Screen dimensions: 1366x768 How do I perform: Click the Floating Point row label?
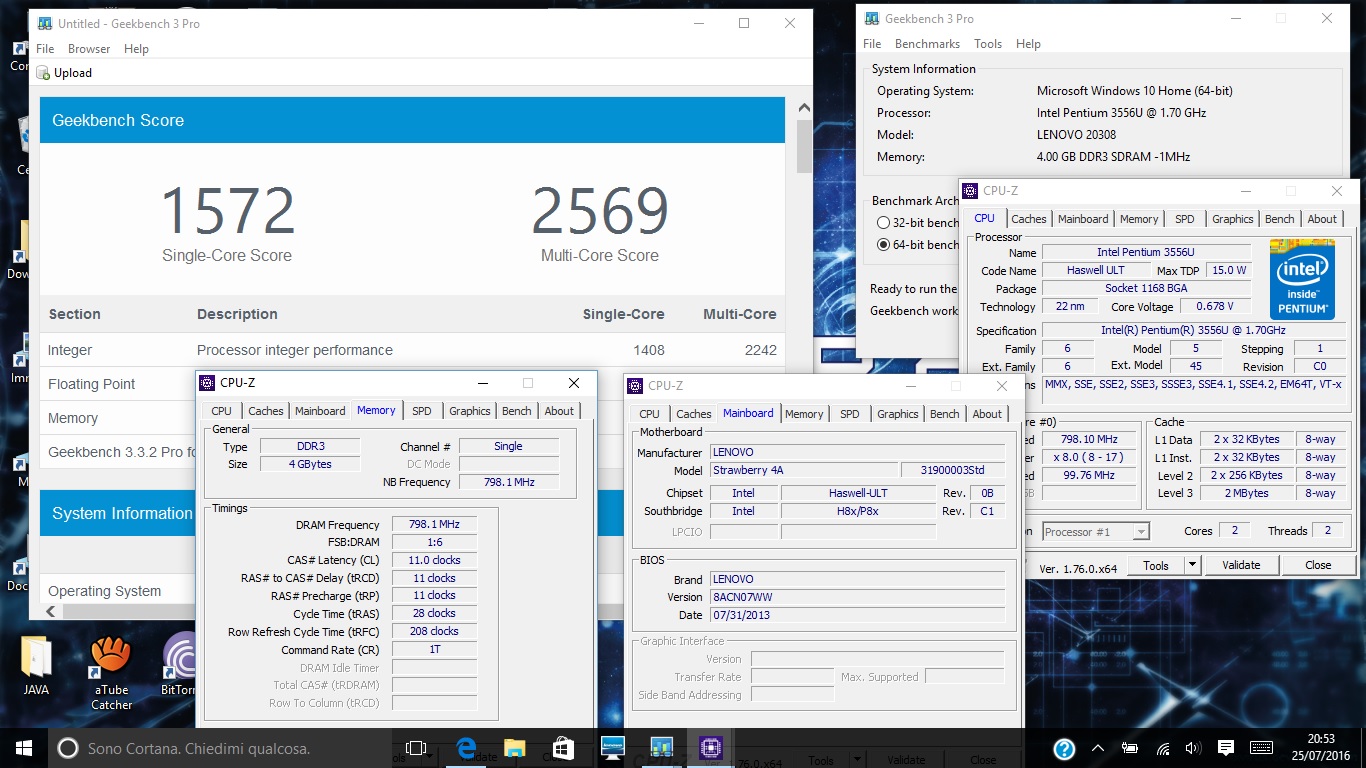pos(91,384)
